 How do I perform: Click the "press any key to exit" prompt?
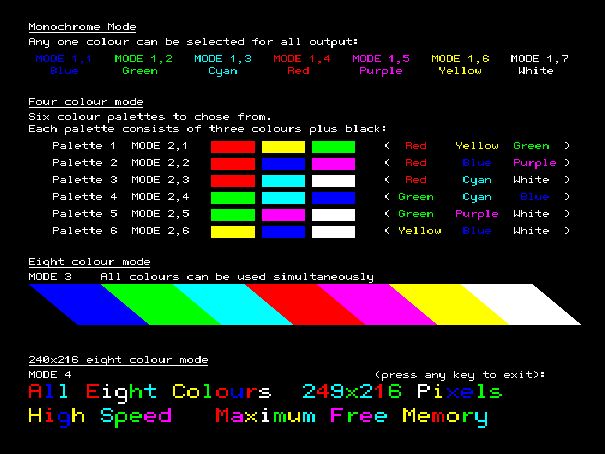click(459, 374)
